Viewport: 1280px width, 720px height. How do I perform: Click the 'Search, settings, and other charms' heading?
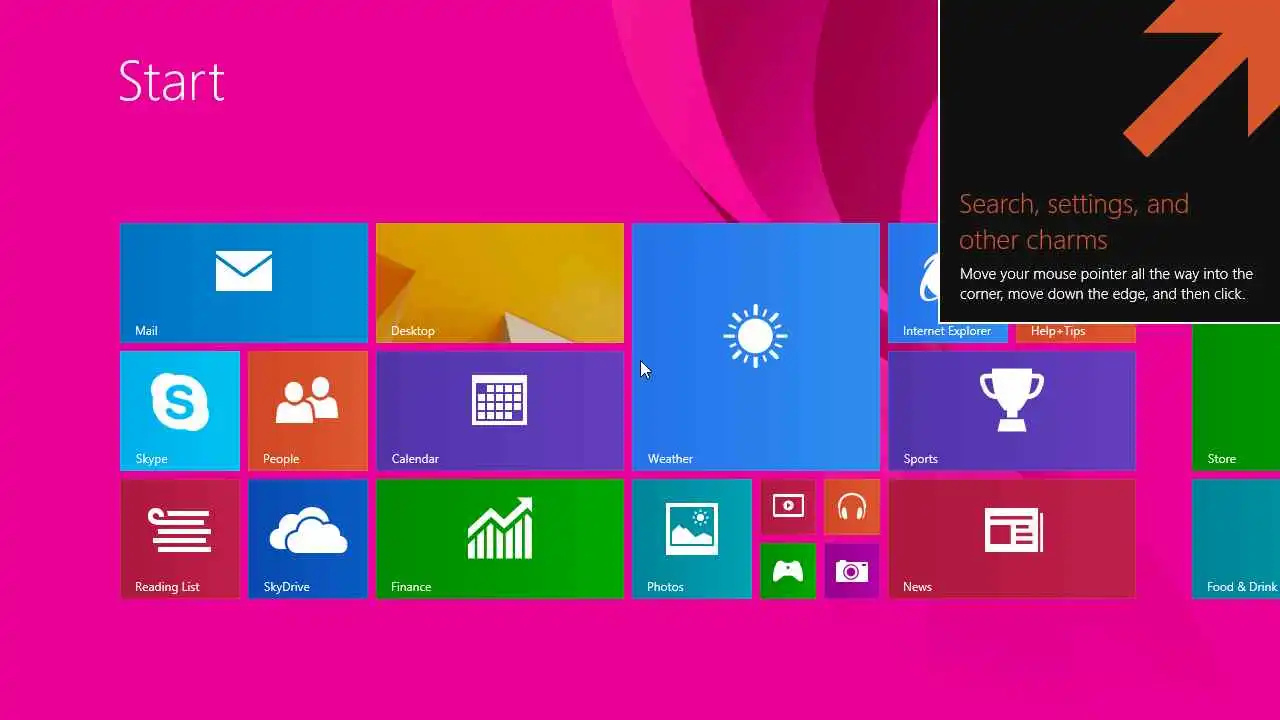pyautogui.click(x=1074, y=222)
